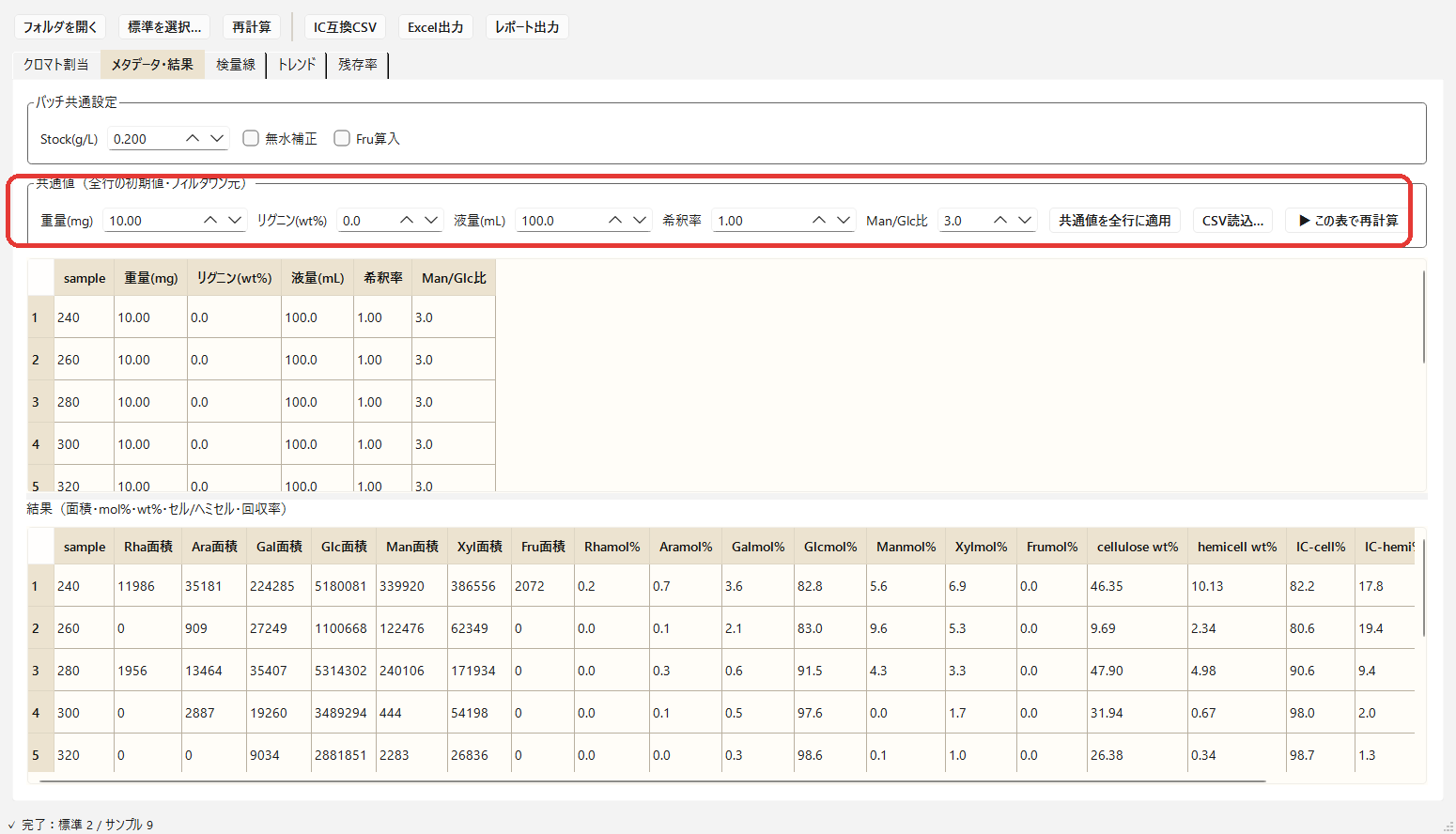Switch to the クロマト割当 tab
This screenshot has width=1456, height=834.
[56, 65]
